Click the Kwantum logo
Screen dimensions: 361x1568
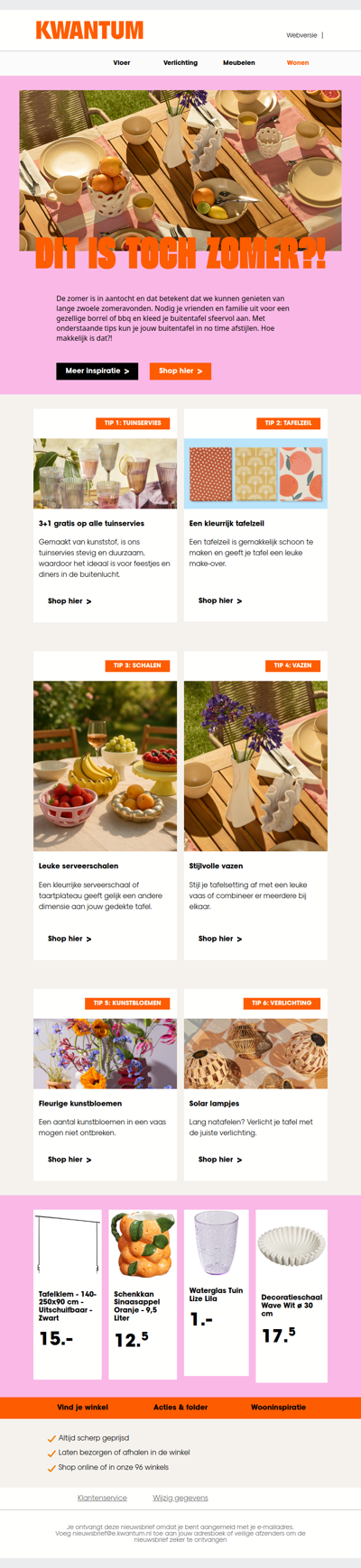[x=89, y=31]
